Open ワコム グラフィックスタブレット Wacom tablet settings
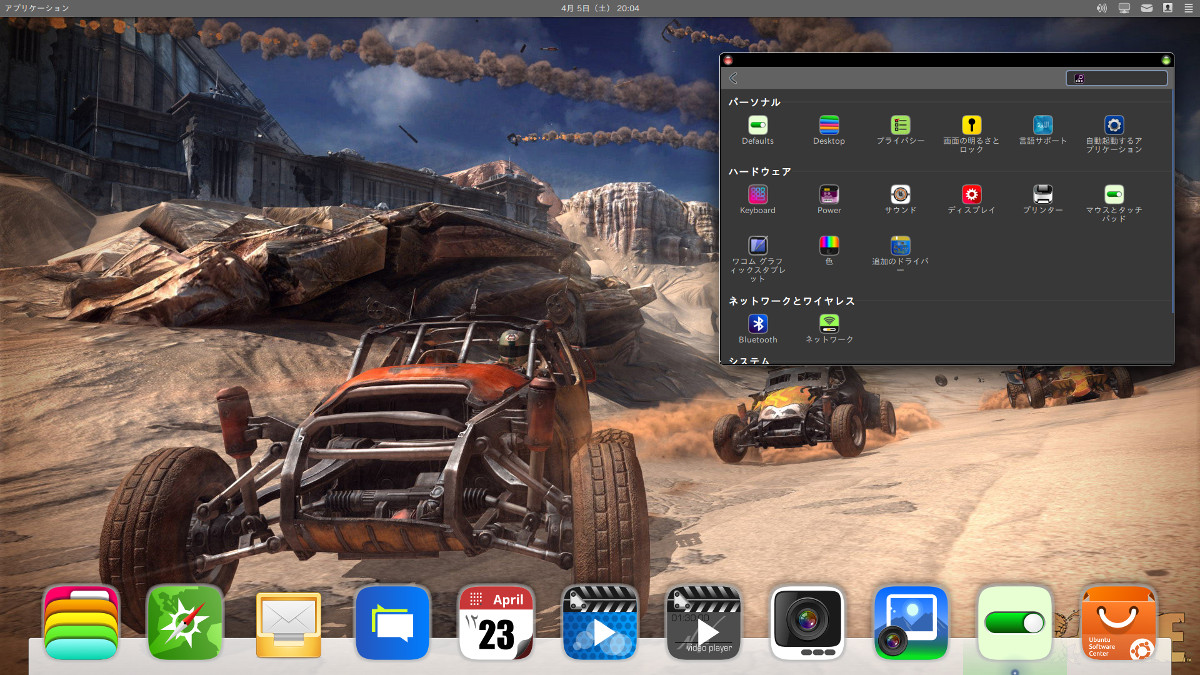This screenshot has height=675, width=1200. (x=758, y=259)
